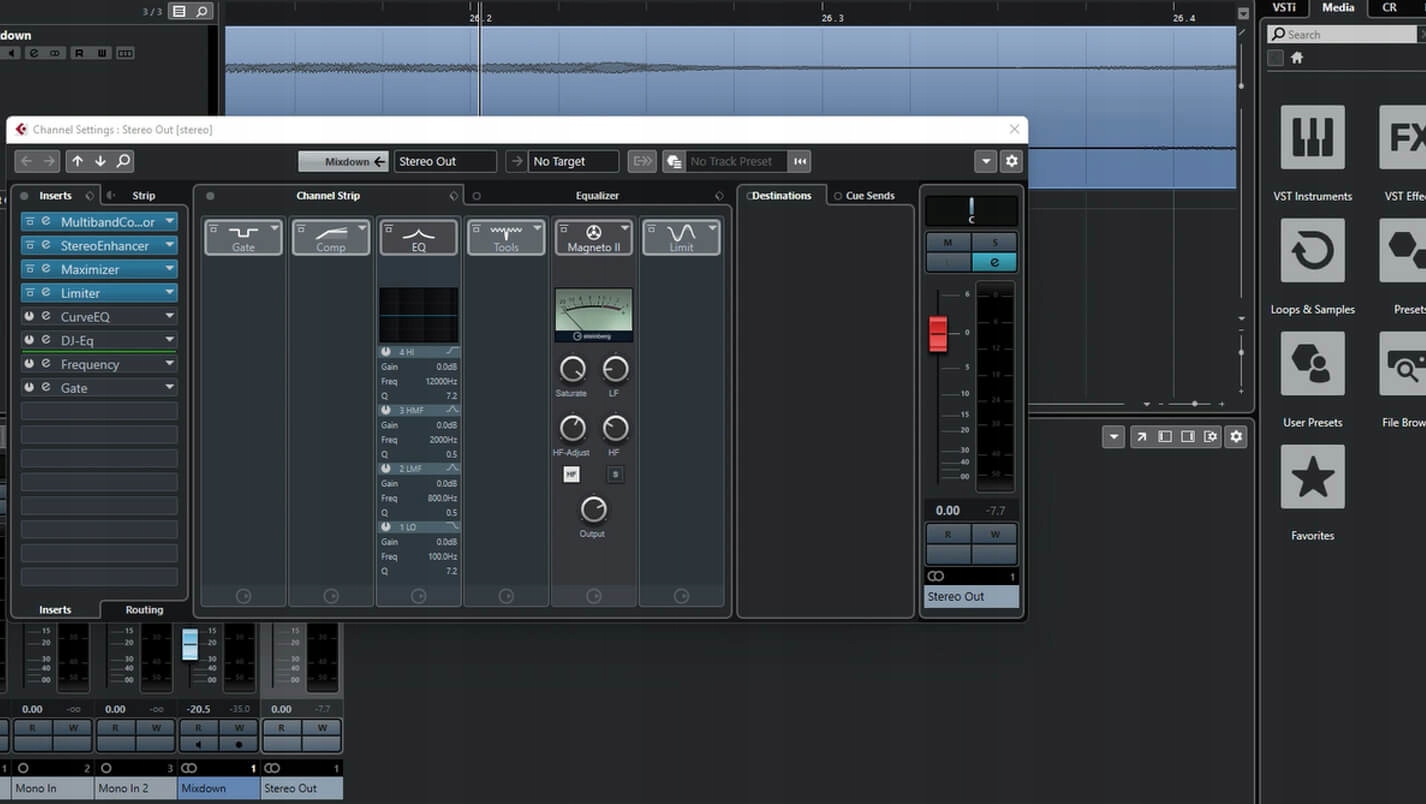Toggle the 4 HI EQ band on
The image size is (1426, 804).
pyautogui.click(x=386, y=352)
